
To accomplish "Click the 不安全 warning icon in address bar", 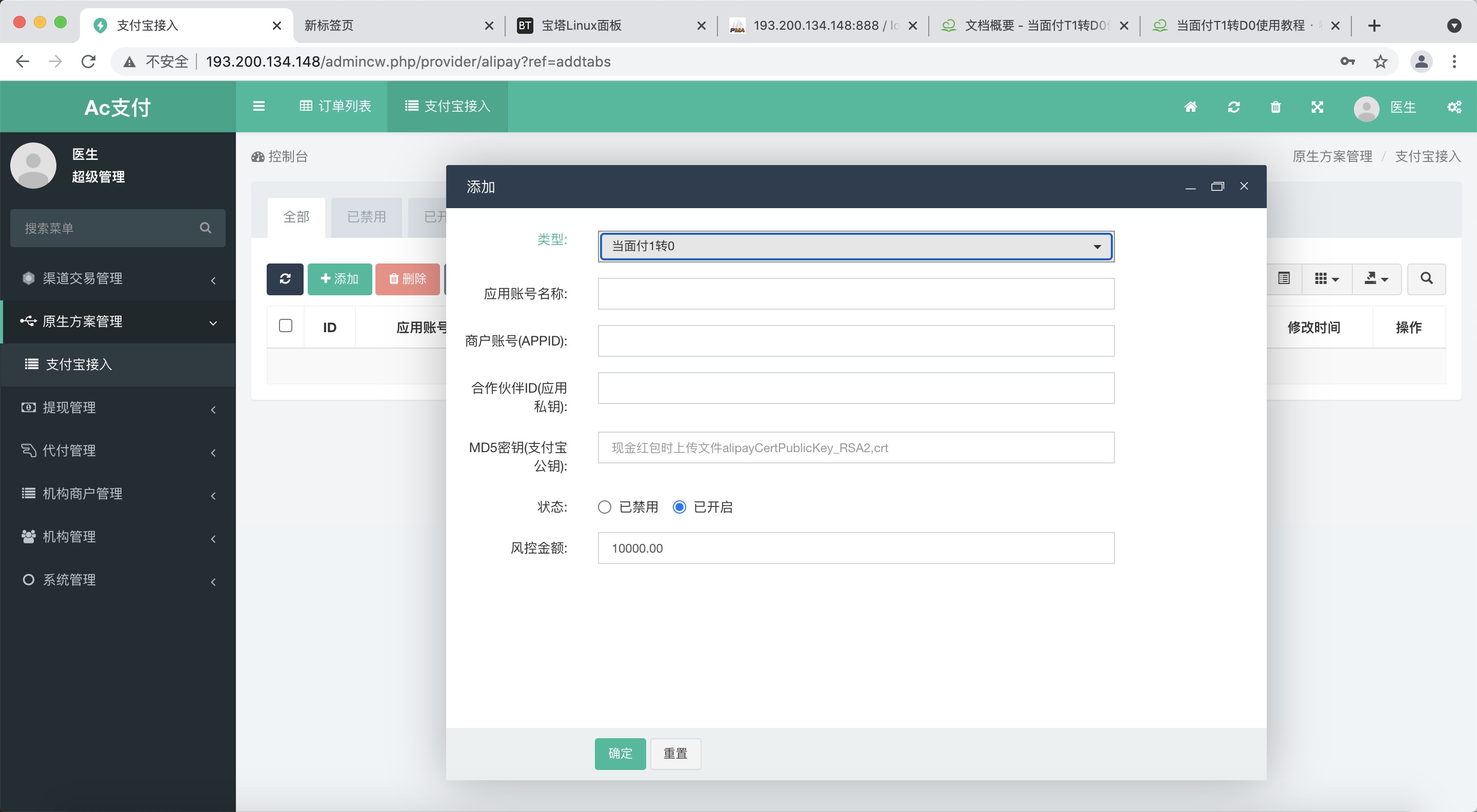I will tap(130, 62).
